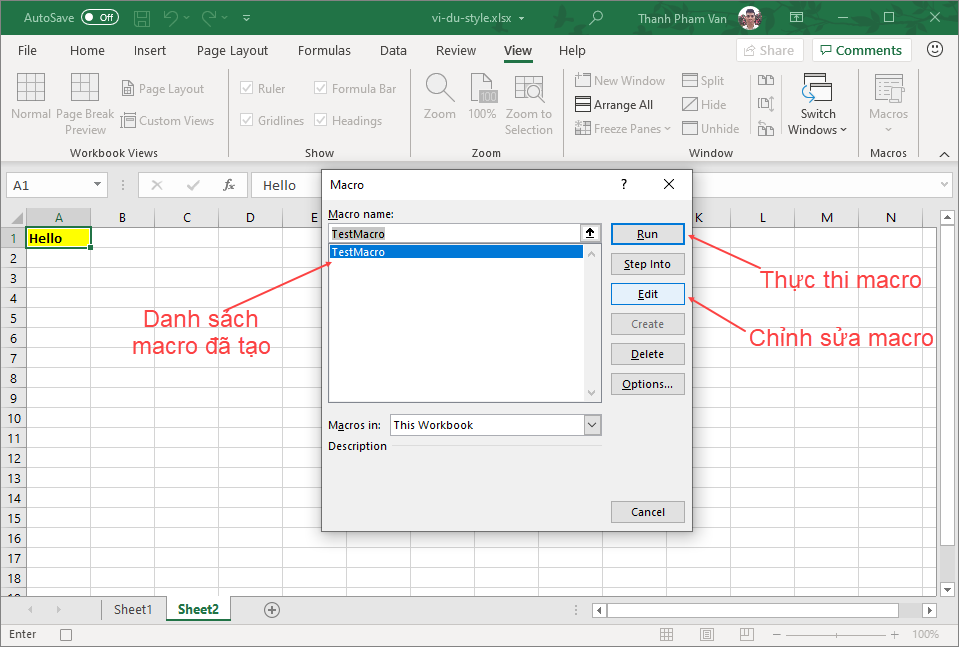Open a New Window
959x647 pixels.
pos(620,80)
